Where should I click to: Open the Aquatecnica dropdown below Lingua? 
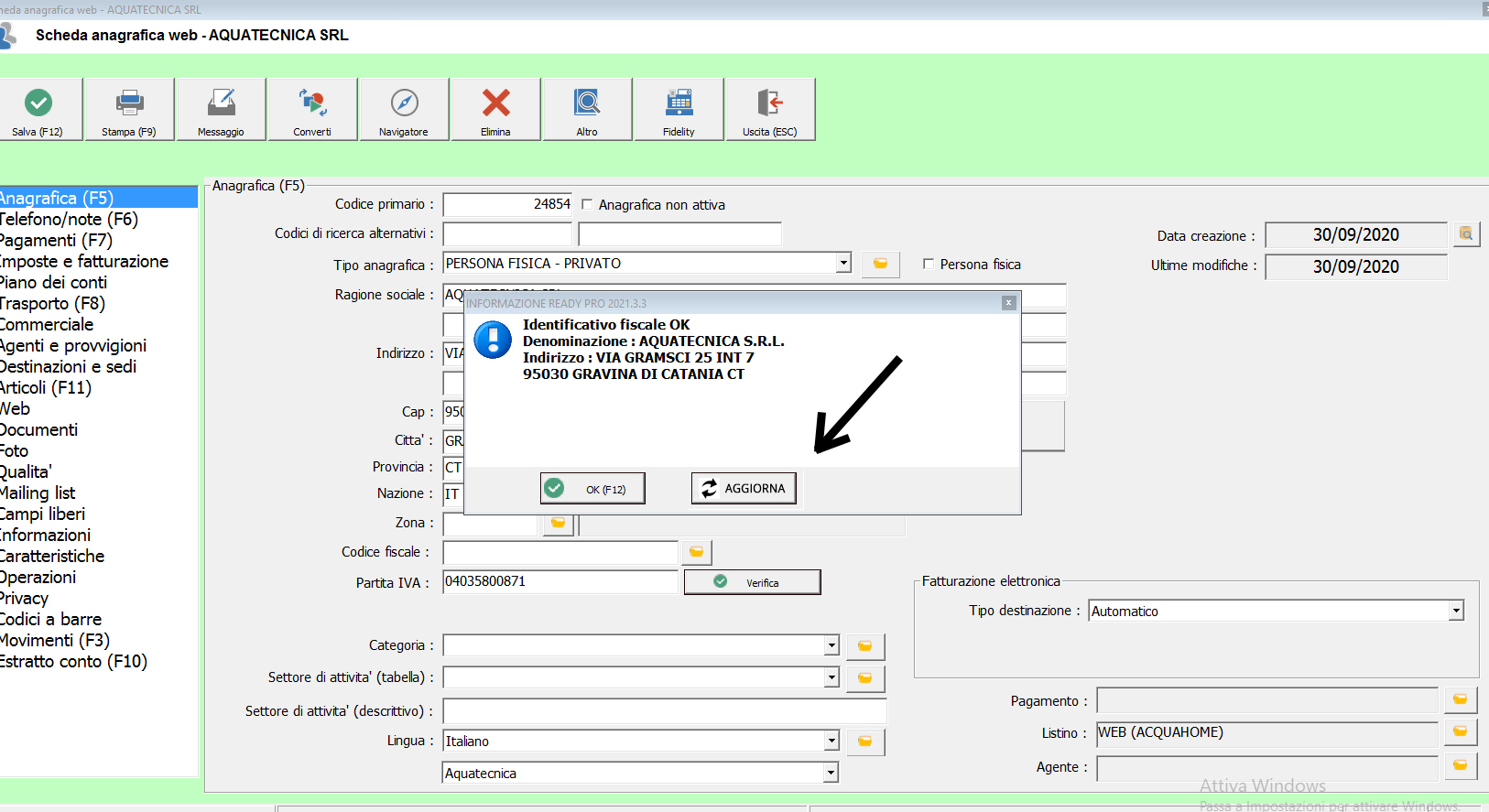pyautogui.click(x=831, y=774)
